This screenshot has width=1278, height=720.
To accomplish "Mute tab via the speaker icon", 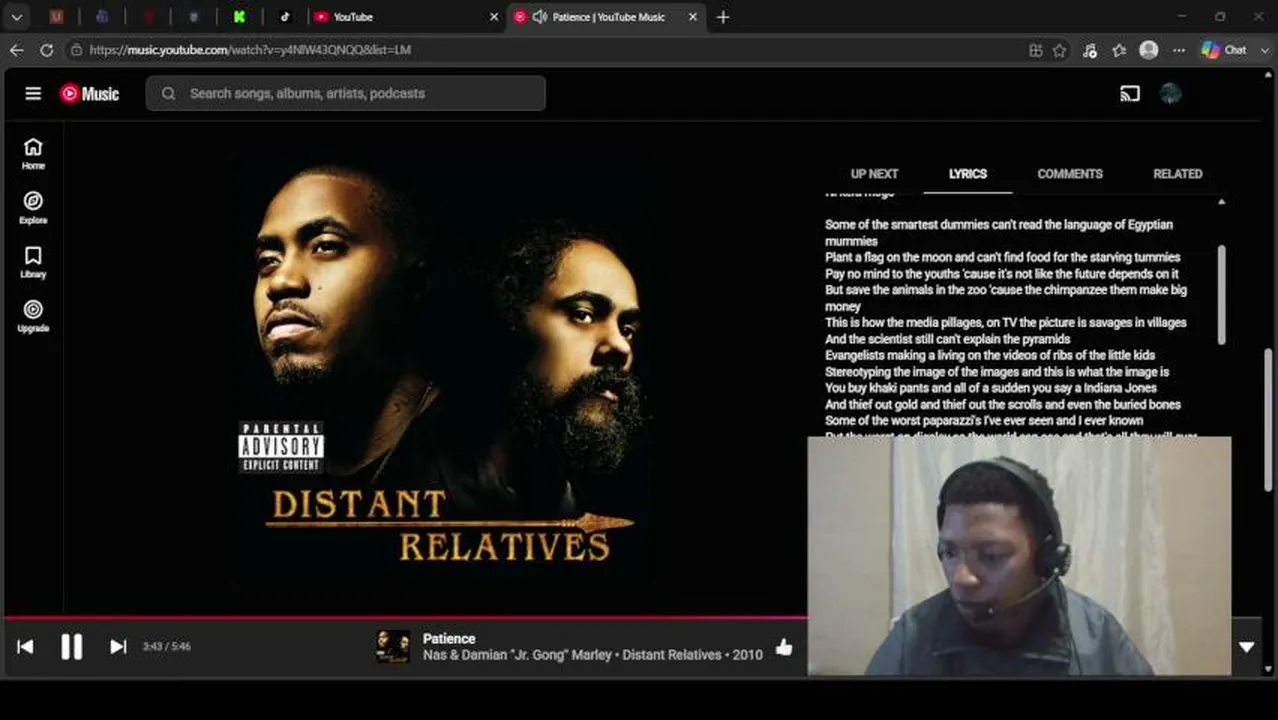I will pos(540,17).
